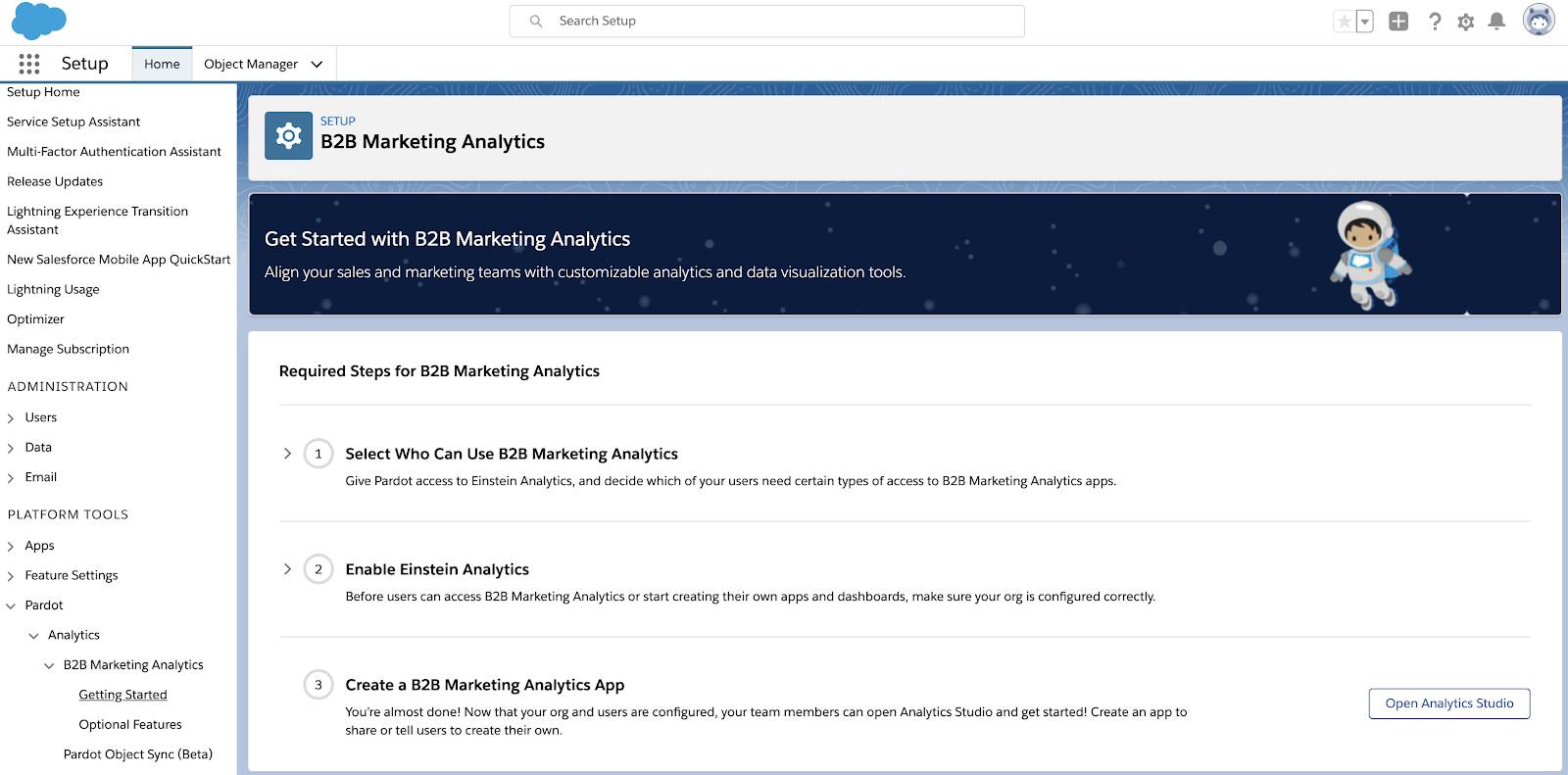
Task: Collapse the B2B Marketing Analytics tree chevron
Action: (49, 666)
